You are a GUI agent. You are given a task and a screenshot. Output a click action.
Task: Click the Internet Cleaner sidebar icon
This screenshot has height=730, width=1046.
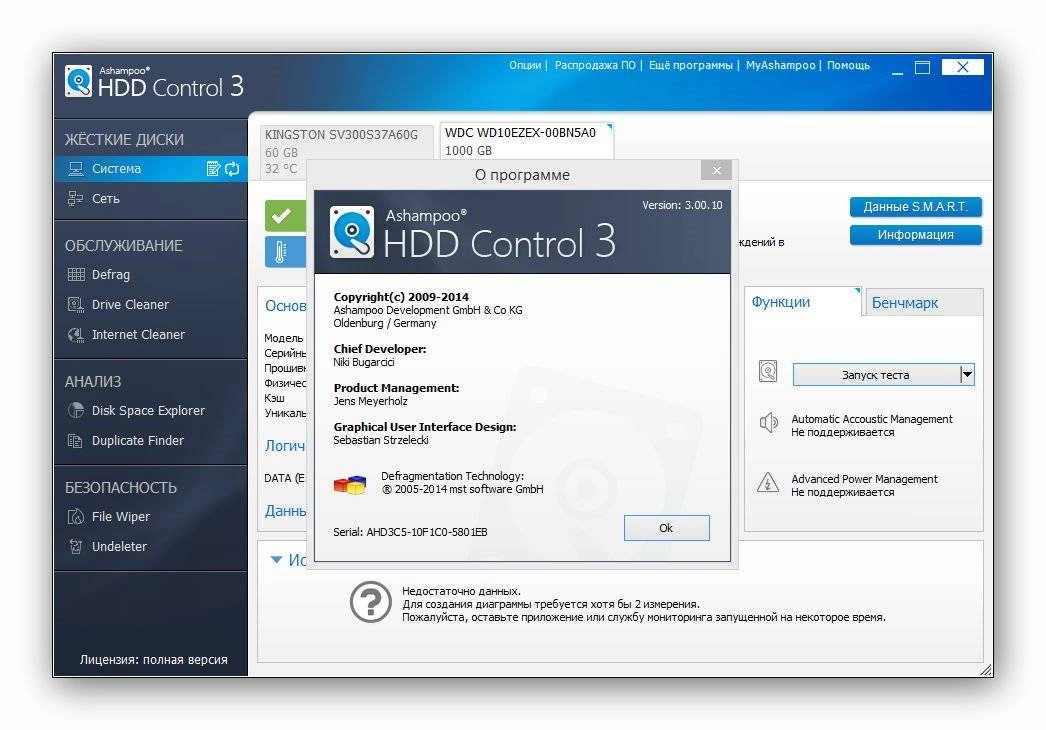pyautogui.click(x=76, y=334)
